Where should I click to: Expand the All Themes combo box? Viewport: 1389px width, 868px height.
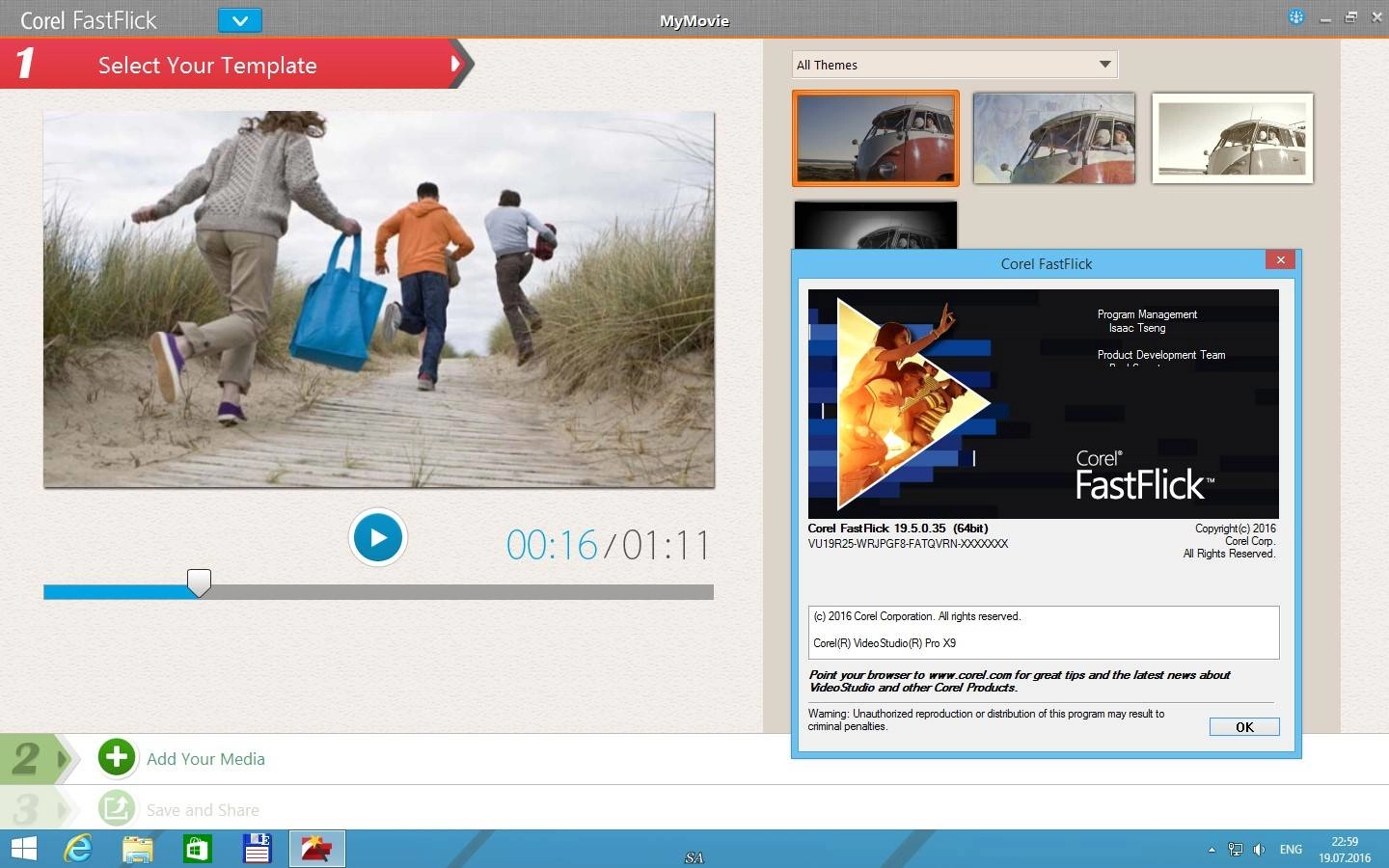point(954,65)
